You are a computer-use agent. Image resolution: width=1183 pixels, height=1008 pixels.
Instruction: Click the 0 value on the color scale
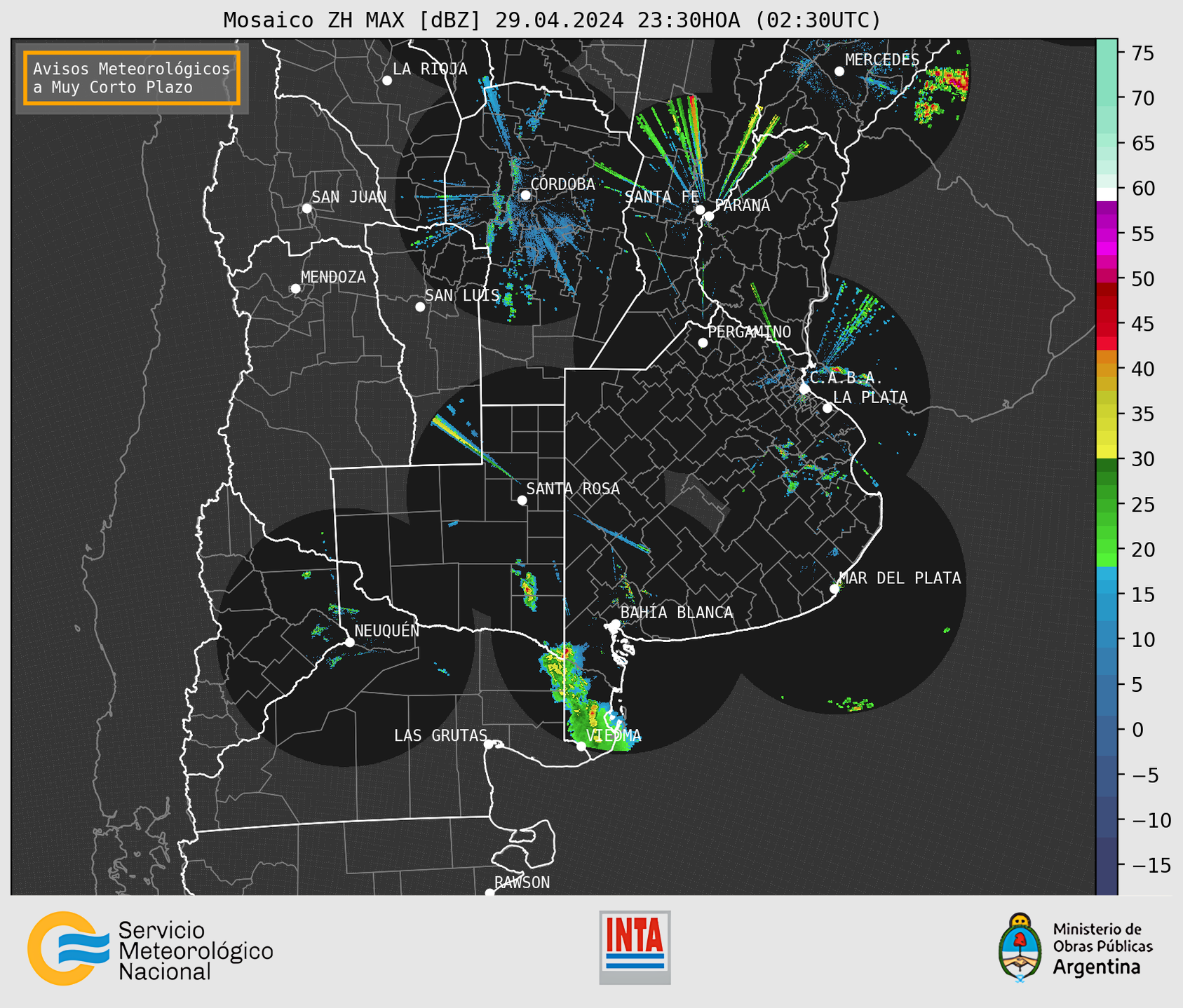click(x=1137, y=730)
